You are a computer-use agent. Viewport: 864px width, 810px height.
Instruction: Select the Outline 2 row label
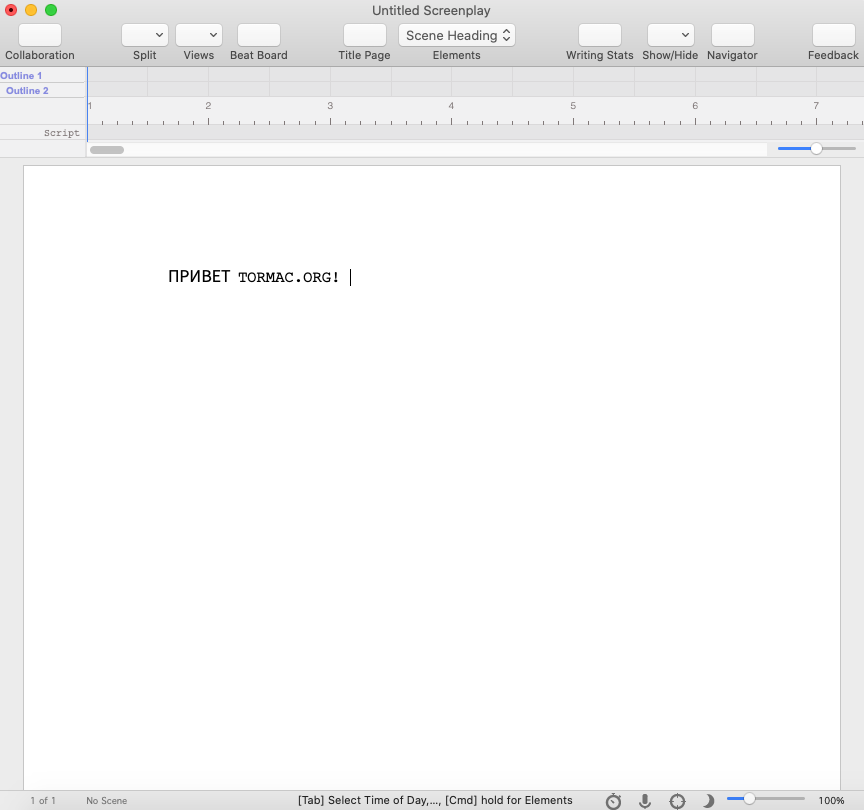coord(27,91)
